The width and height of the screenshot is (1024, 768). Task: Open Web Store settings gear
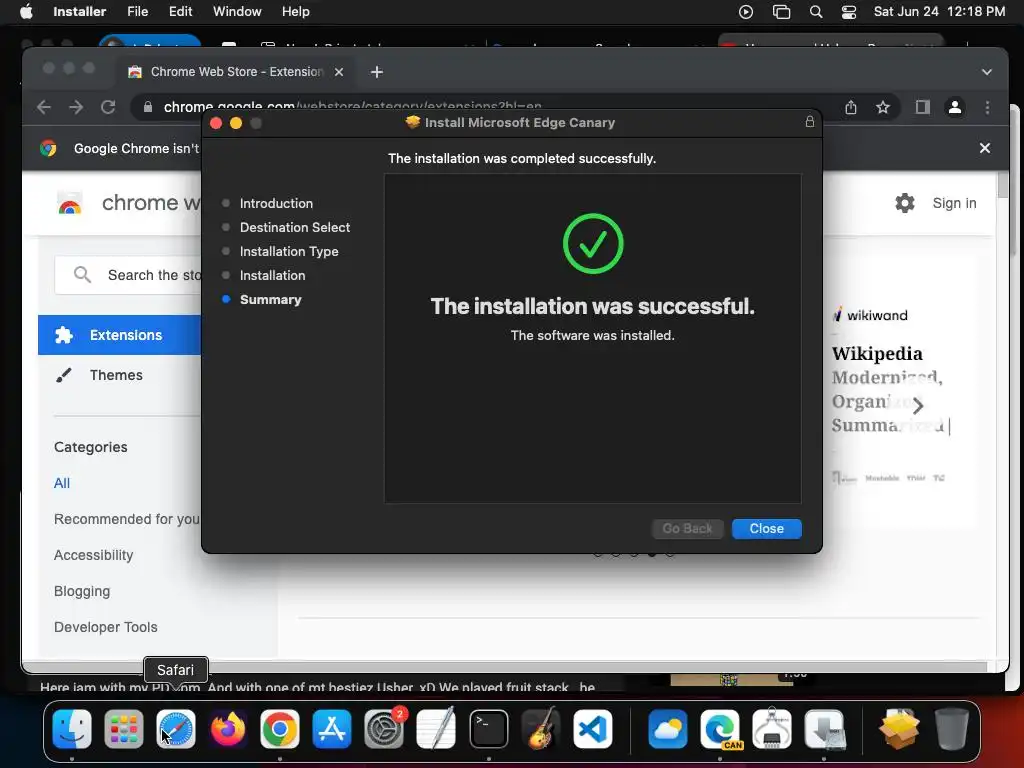coord(904,203)
